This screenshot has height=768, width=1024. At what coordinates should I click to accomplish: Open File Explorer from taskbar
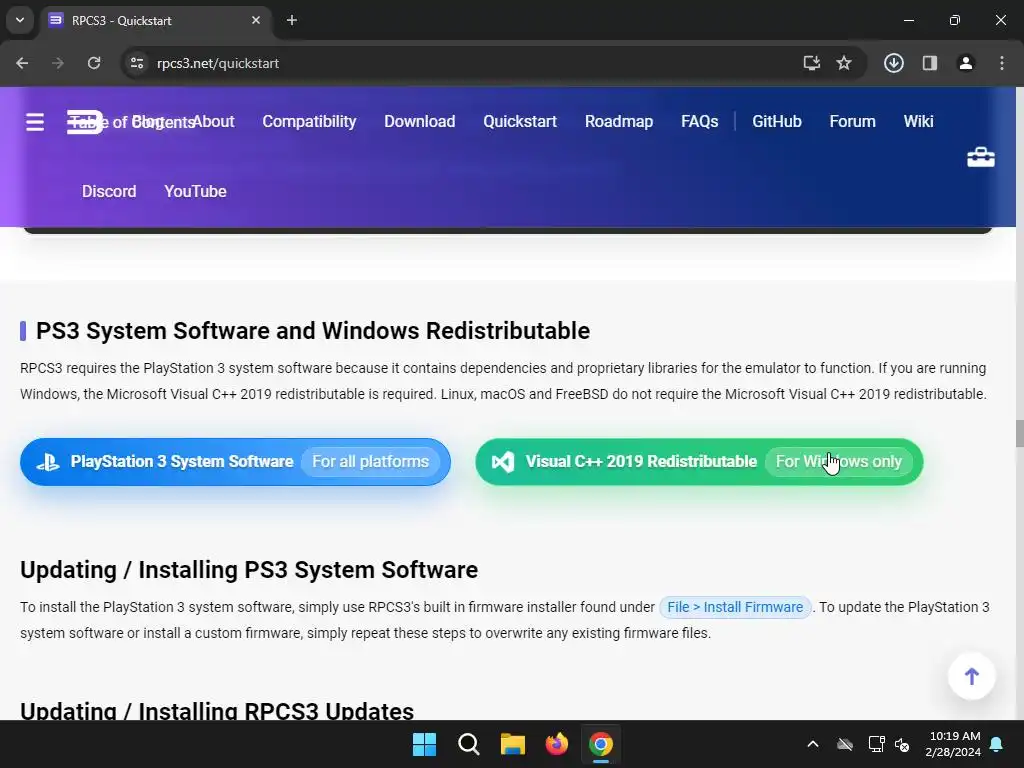coord(513,744)
